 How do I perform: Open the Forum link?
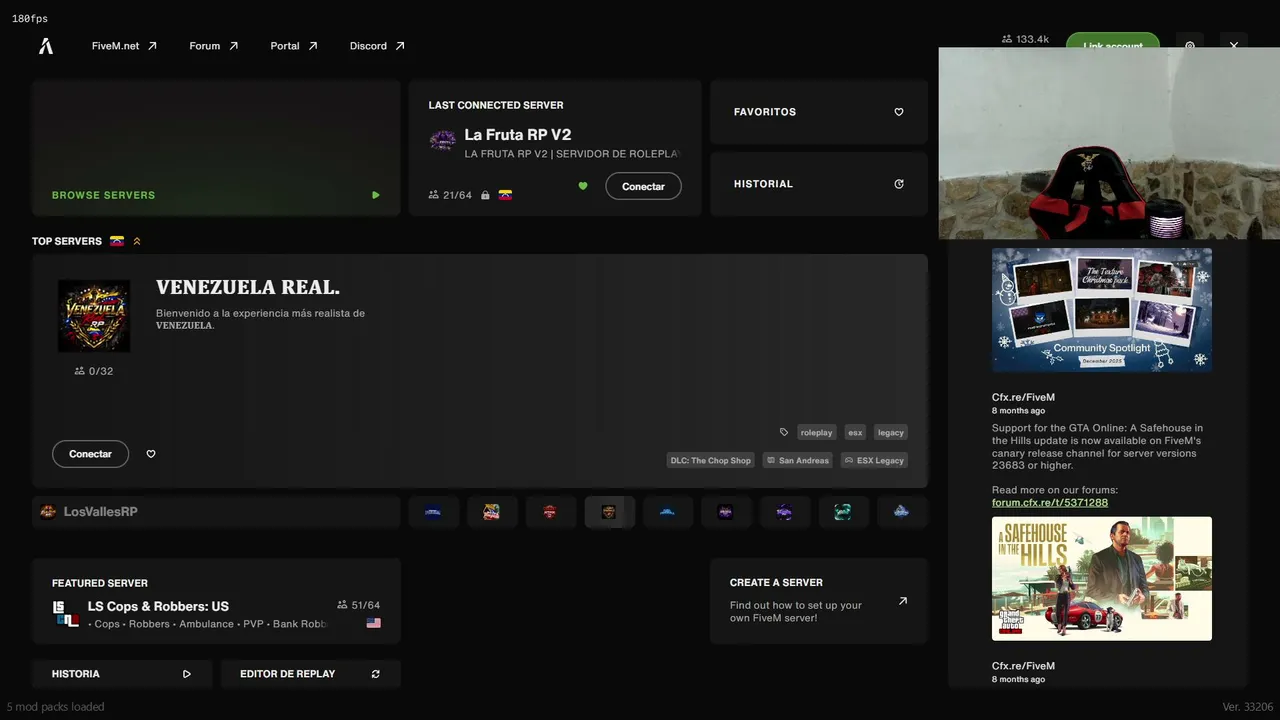(x=214, y=46)
